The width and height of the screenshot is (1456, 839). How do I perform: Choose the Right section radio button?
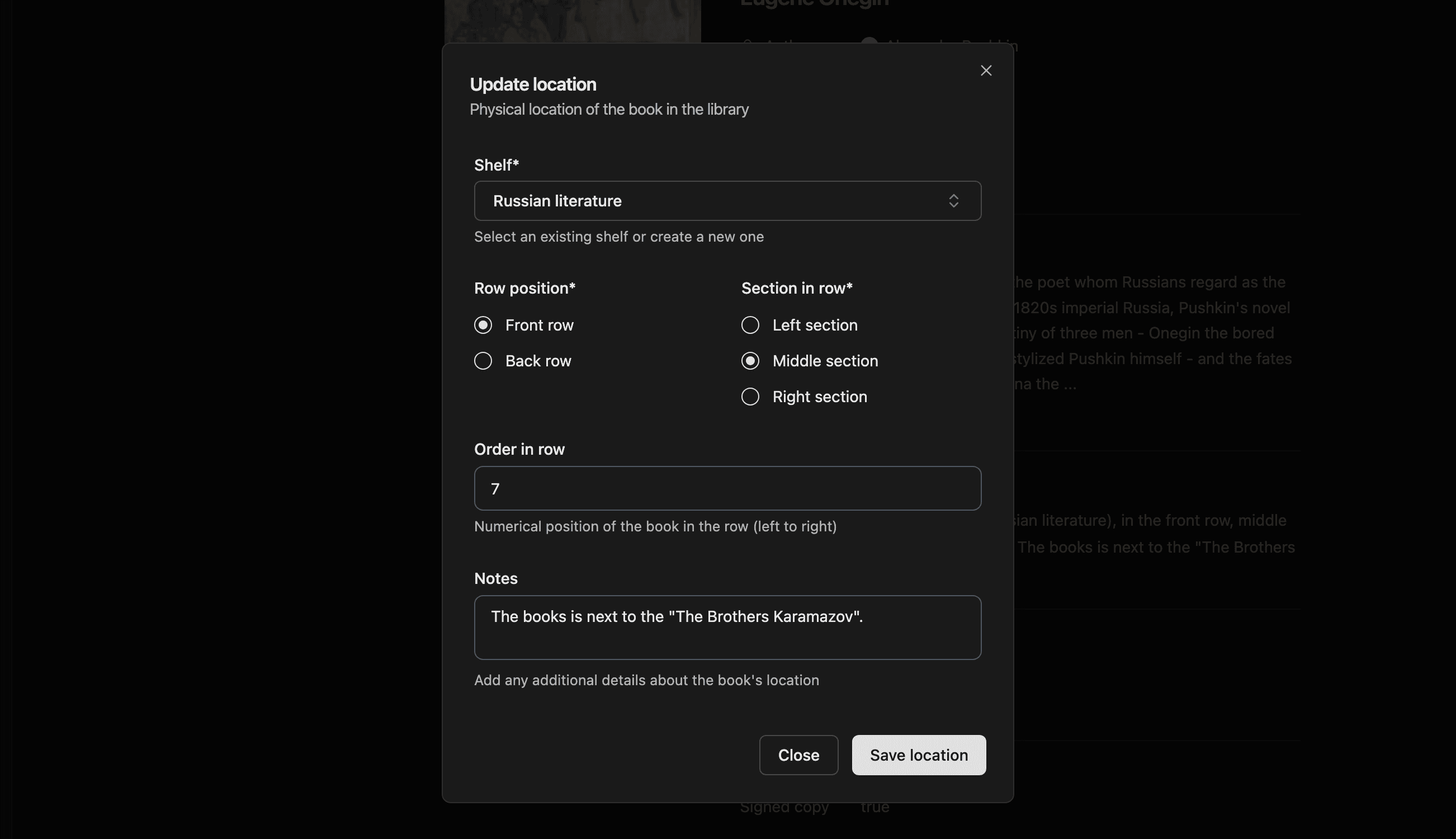pos(750,396)
